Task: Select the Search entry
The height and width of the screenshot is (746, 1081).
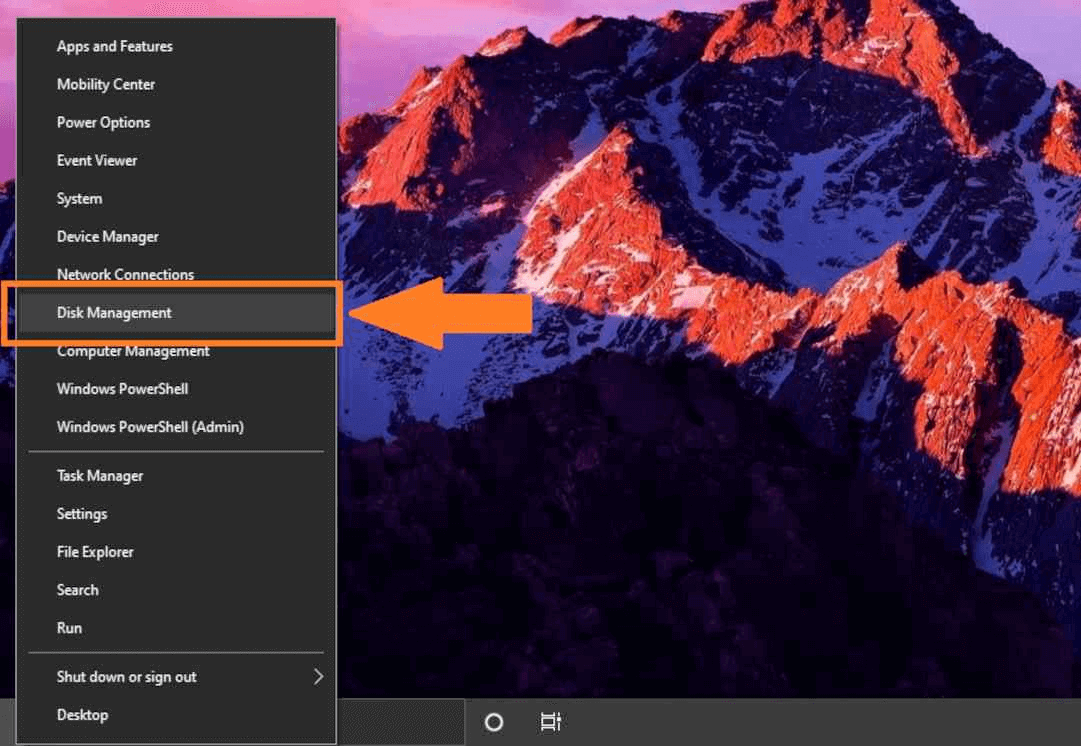Action: click(x=77, y=589)
